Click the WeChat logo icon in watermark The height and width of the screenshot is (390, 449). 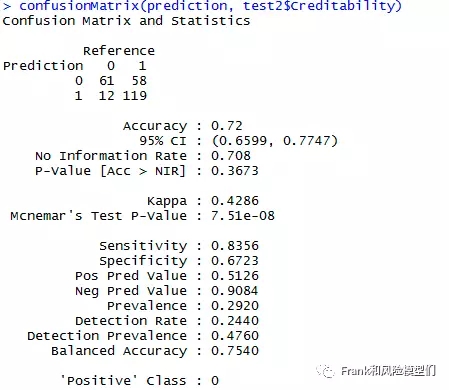pos(325,371)
